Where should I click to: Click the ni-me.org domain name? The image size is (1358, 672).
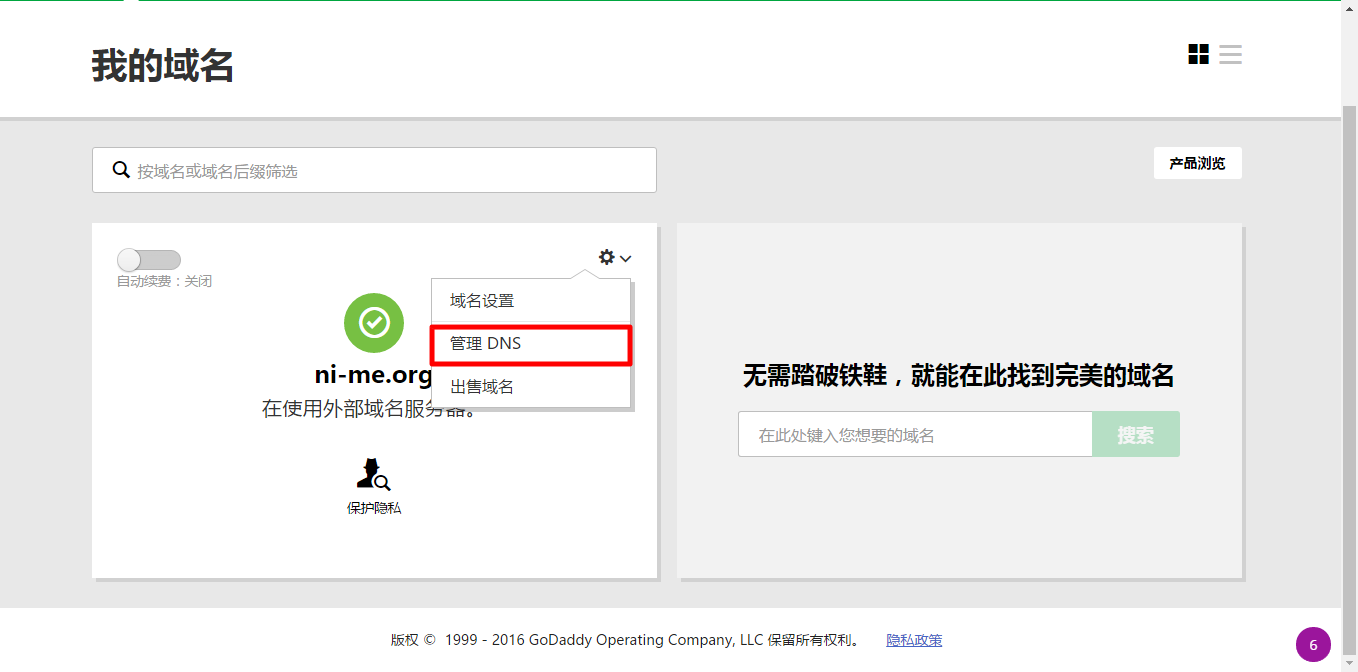[x=372, y=375]
